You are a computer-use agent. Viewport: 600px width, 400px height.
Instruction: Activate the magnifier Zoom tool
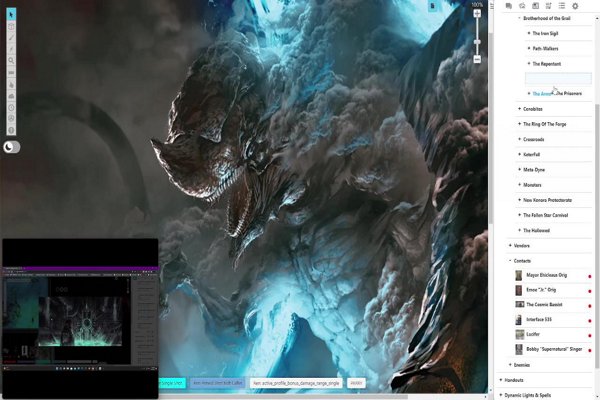[11, 60]
